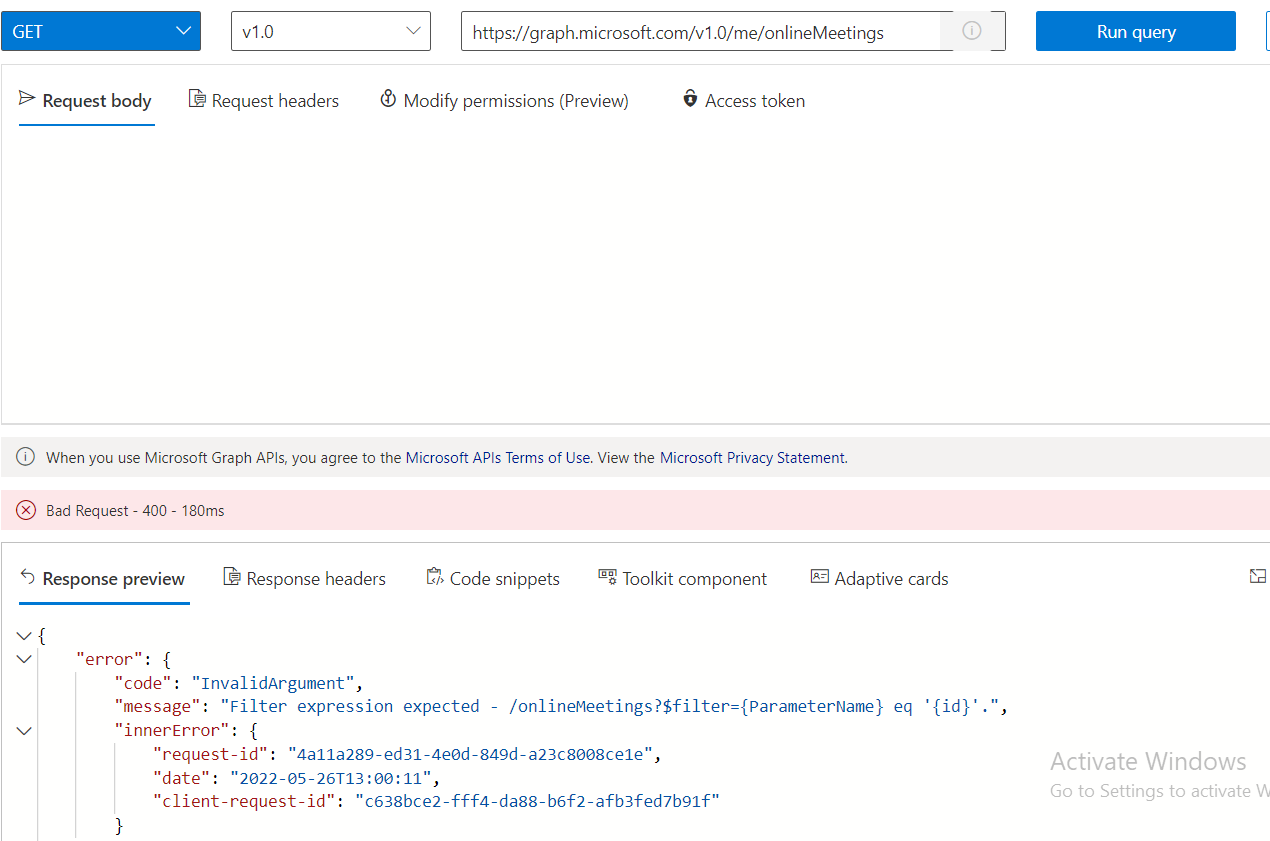
Task: Open the Microsoft Privacy Statement link
Action: 751,457
